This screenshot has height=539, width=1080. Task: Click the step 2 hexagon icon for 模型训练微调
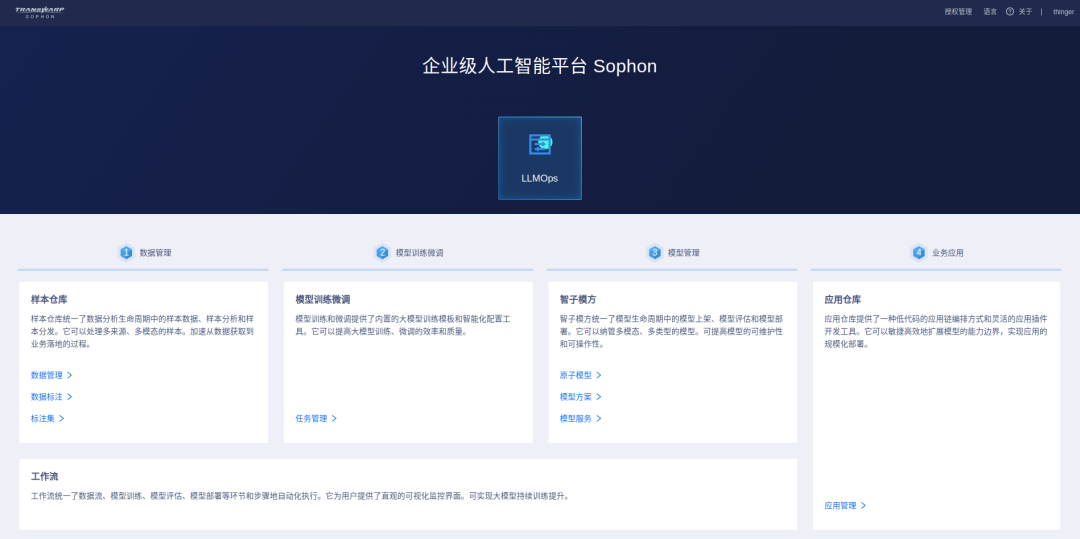click(382, 253)
